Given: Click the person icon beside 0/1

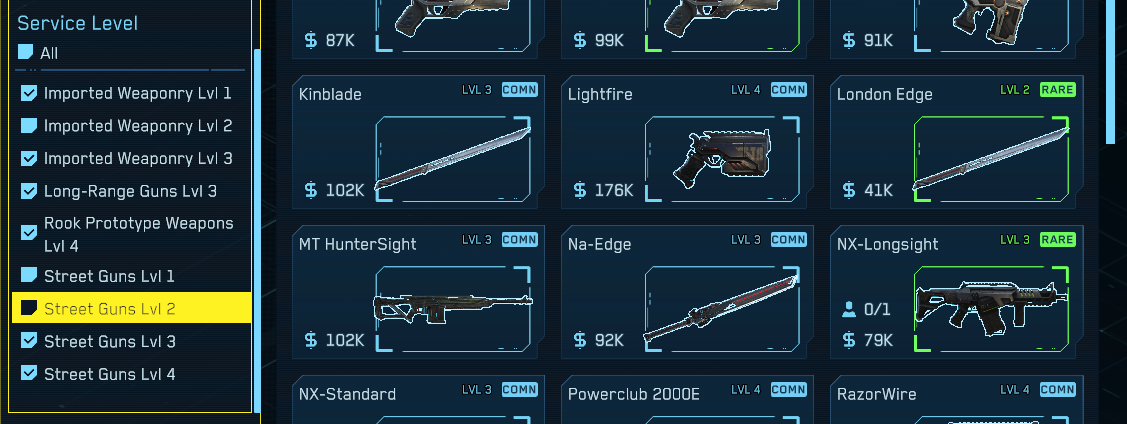Looking at the screenshot, I should pos(849,310).
